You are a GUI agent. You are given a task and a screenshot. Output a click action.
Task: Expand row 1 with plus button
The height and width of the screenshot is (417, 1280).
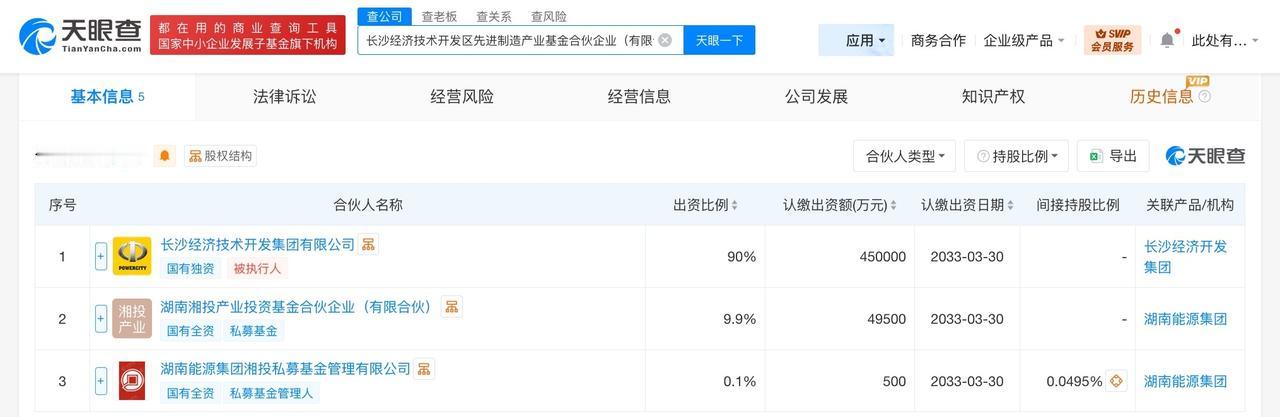coord(101,256)
